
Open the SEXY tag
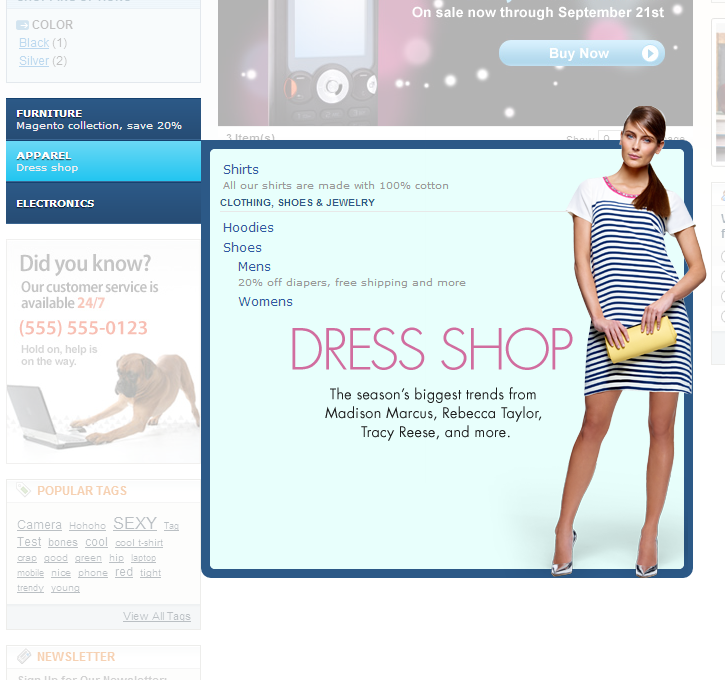point(135,523)
